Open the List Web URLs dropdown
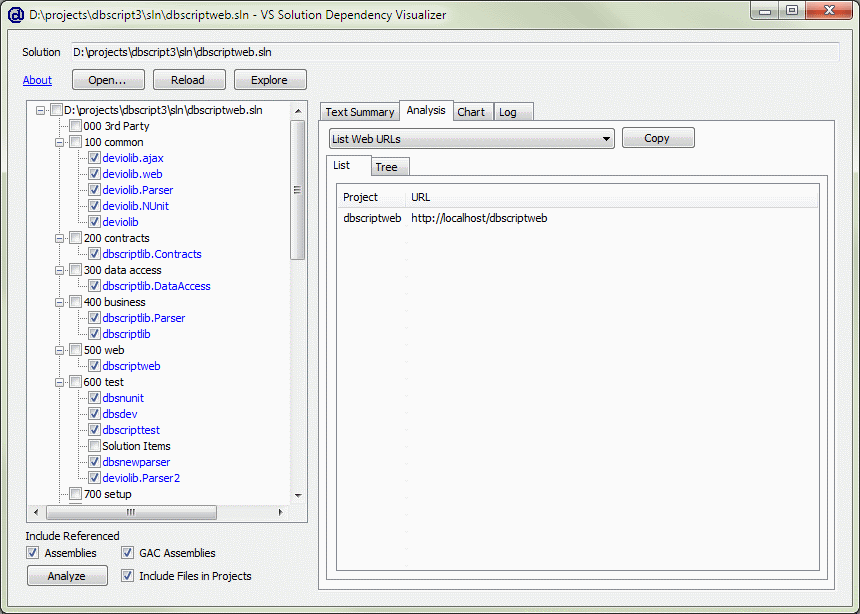The width and height of the screenshot is (860, 614). tap(472, 139)
